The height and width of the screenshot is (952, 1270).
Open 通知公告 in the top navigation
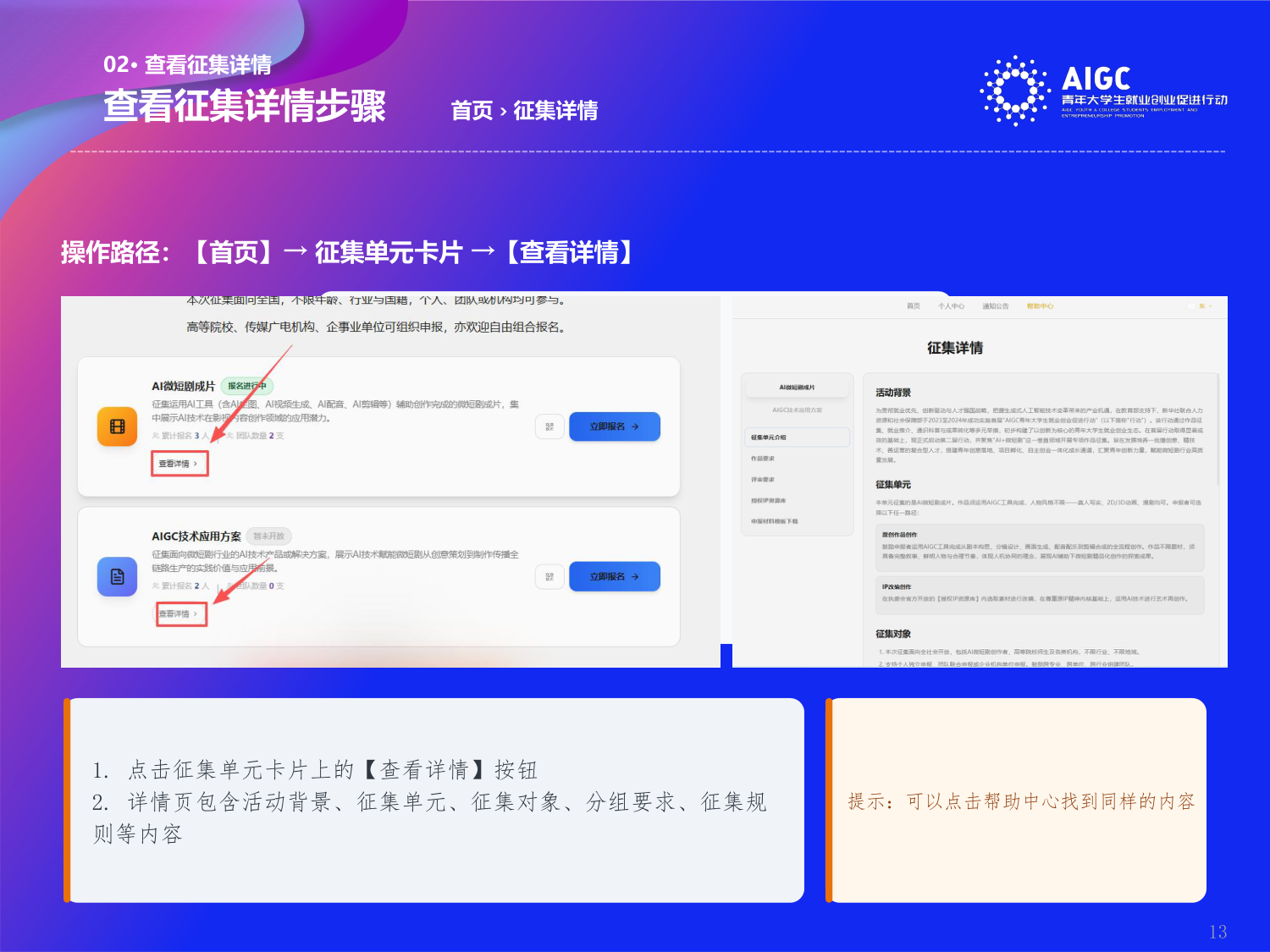[996, 306]
